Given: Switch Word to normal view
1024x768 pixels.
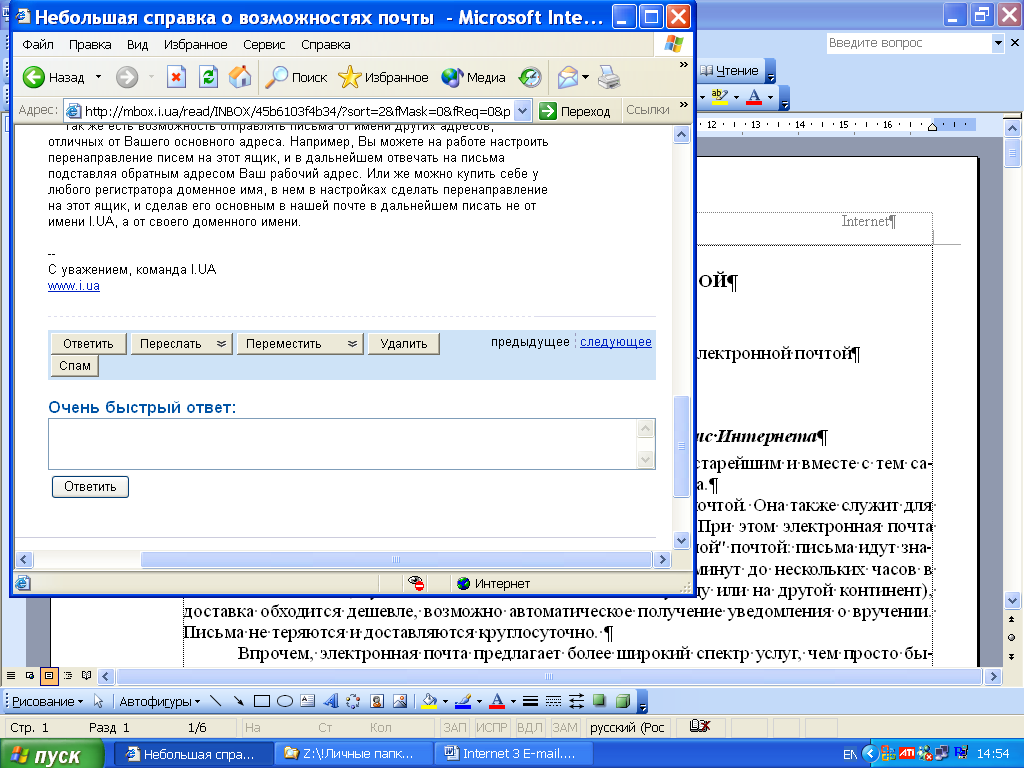Looking at the screenshot, I should (10, 675).
